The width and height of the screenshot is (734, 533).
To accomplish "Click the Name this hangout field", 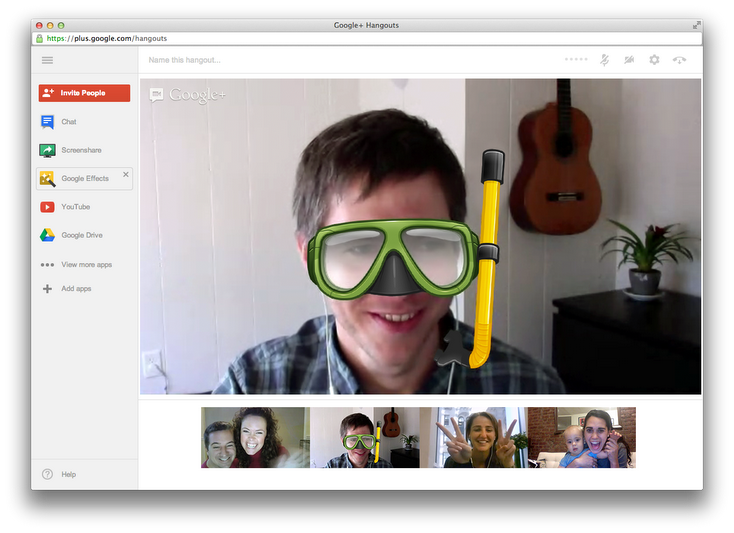I will (184, 60).
